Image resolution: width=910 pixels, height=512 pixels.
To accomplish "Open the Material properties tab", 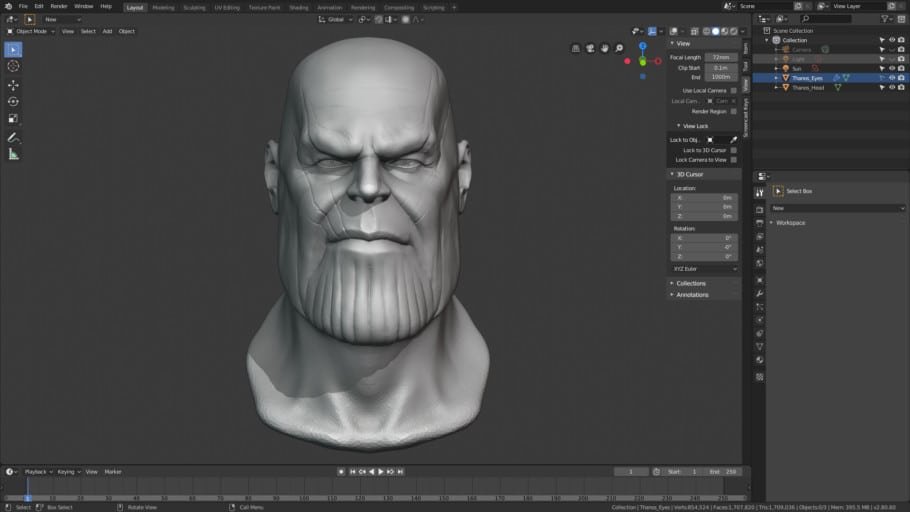I will [x=760, y=360].
